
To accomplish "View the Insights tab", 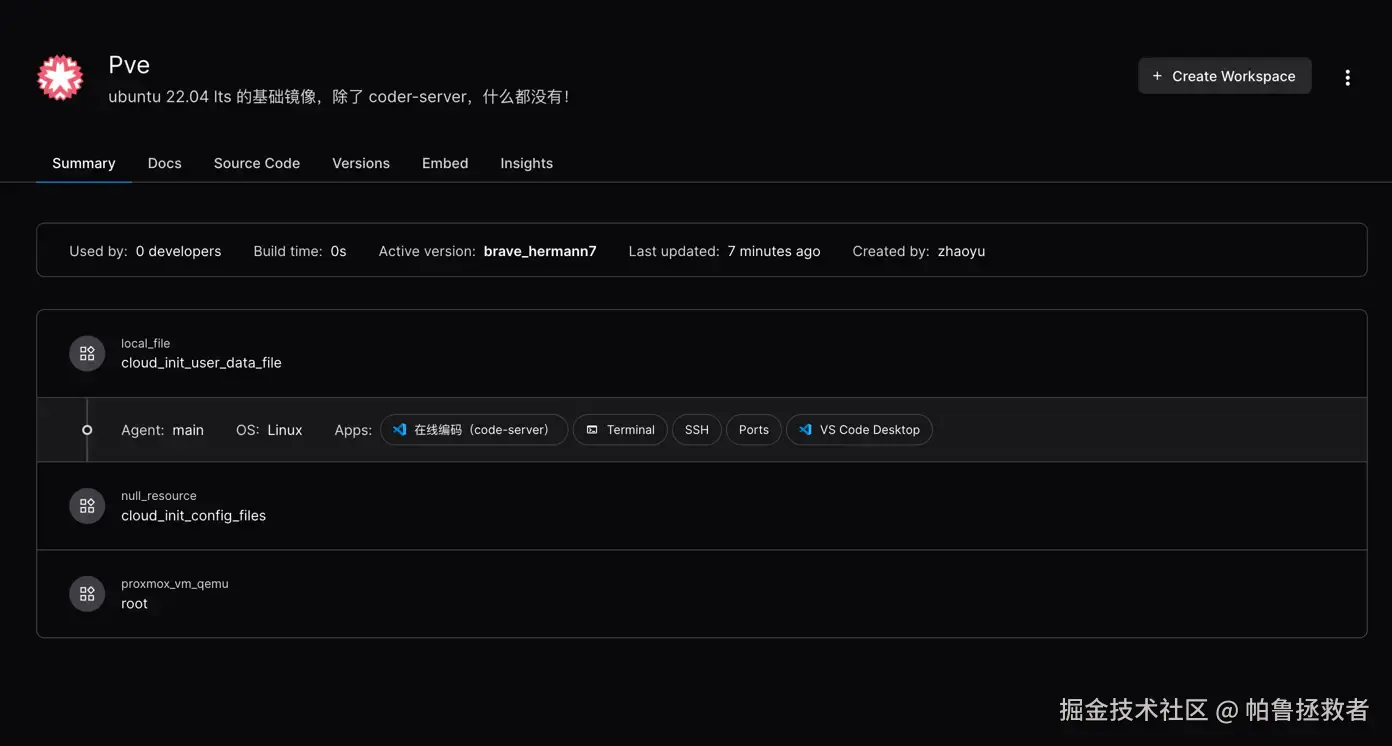I will [x=527, y=163].
